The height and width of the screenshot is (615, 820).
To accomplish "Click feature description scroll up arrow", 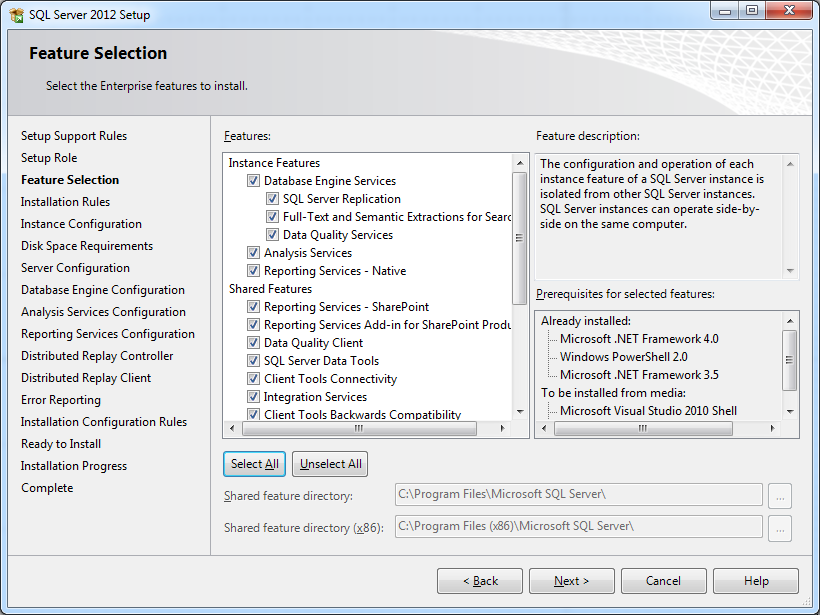I will click(x=790, y=164).
